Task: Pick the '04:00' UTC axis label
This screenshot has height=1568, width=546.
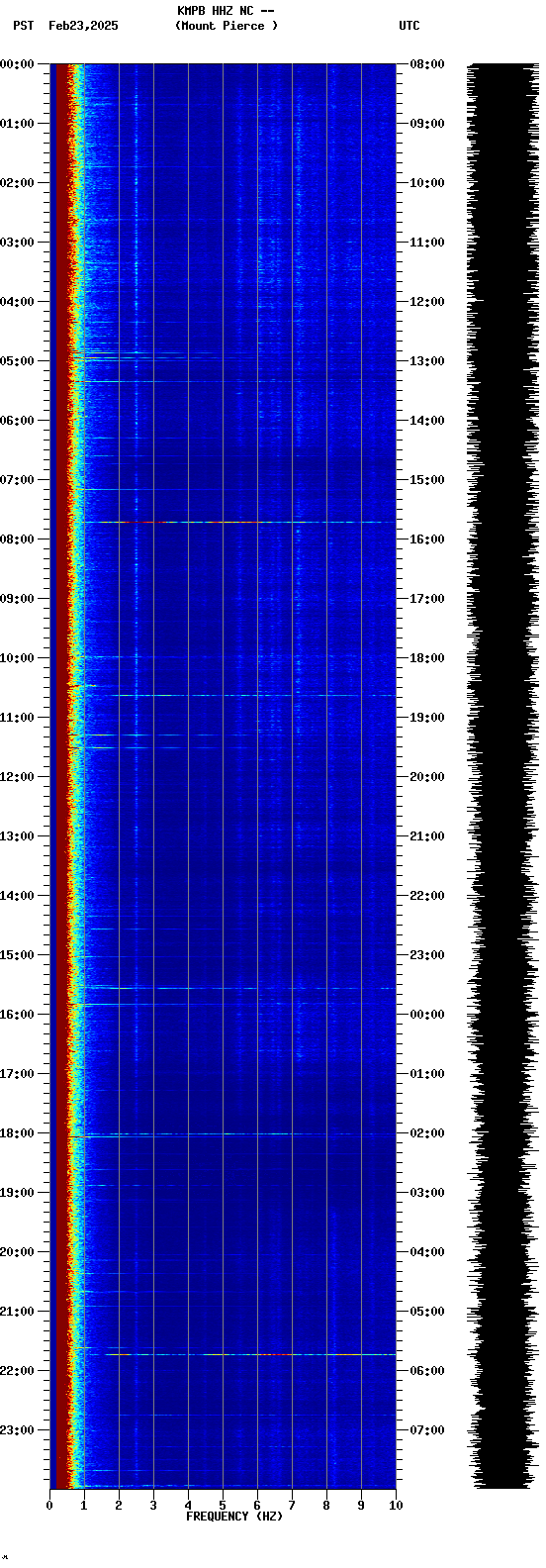Action: [426, 1252]
